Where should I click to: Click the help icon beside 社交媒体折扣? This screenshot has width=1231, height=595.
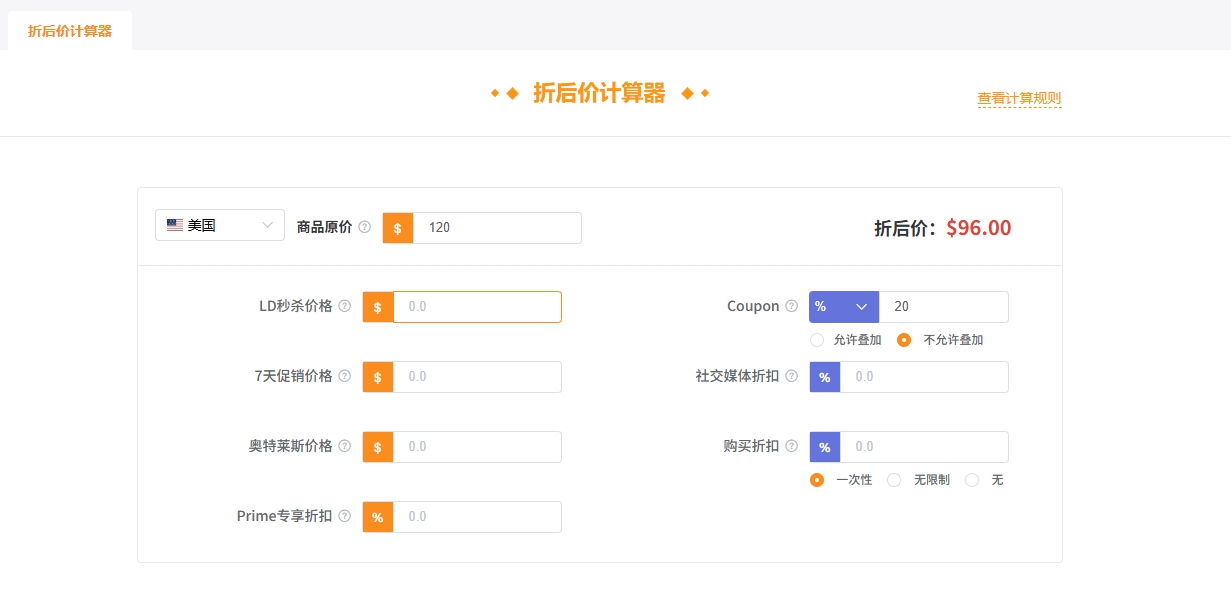(792, 376)
